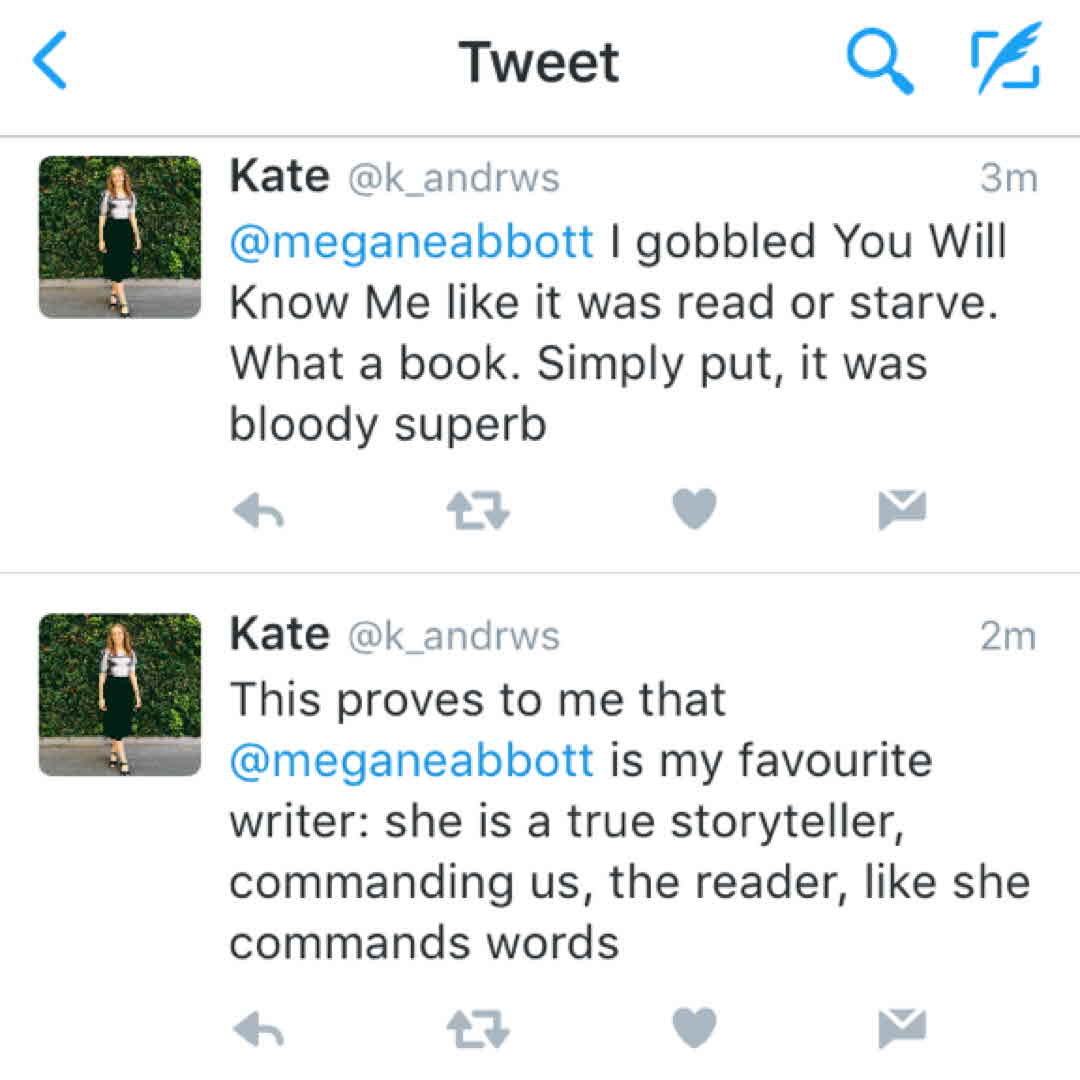Open @meganeabbott mention in first tweet

tap(412, 243)
